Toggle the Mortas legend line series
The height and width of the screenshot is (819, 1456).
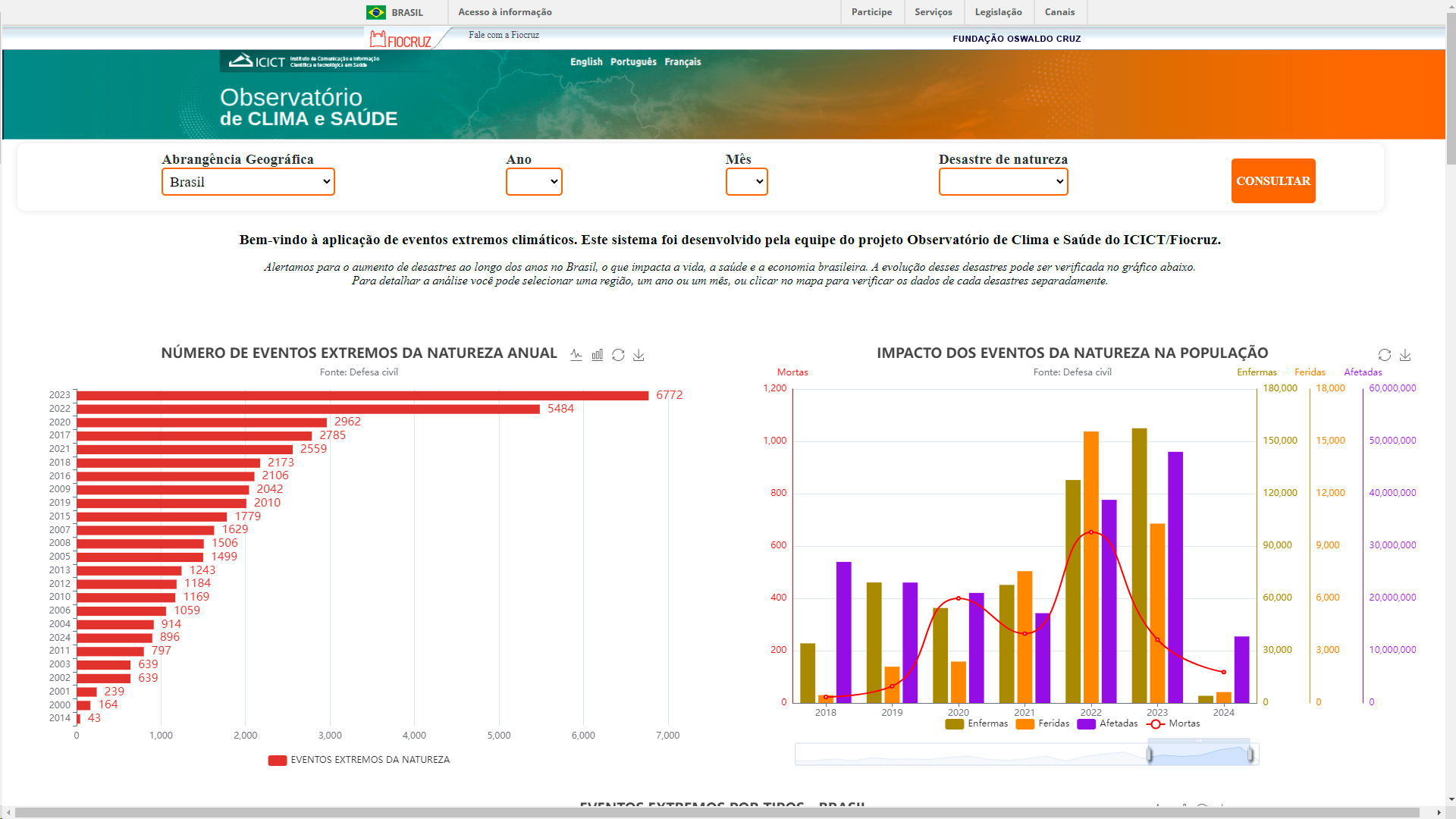1173,723
